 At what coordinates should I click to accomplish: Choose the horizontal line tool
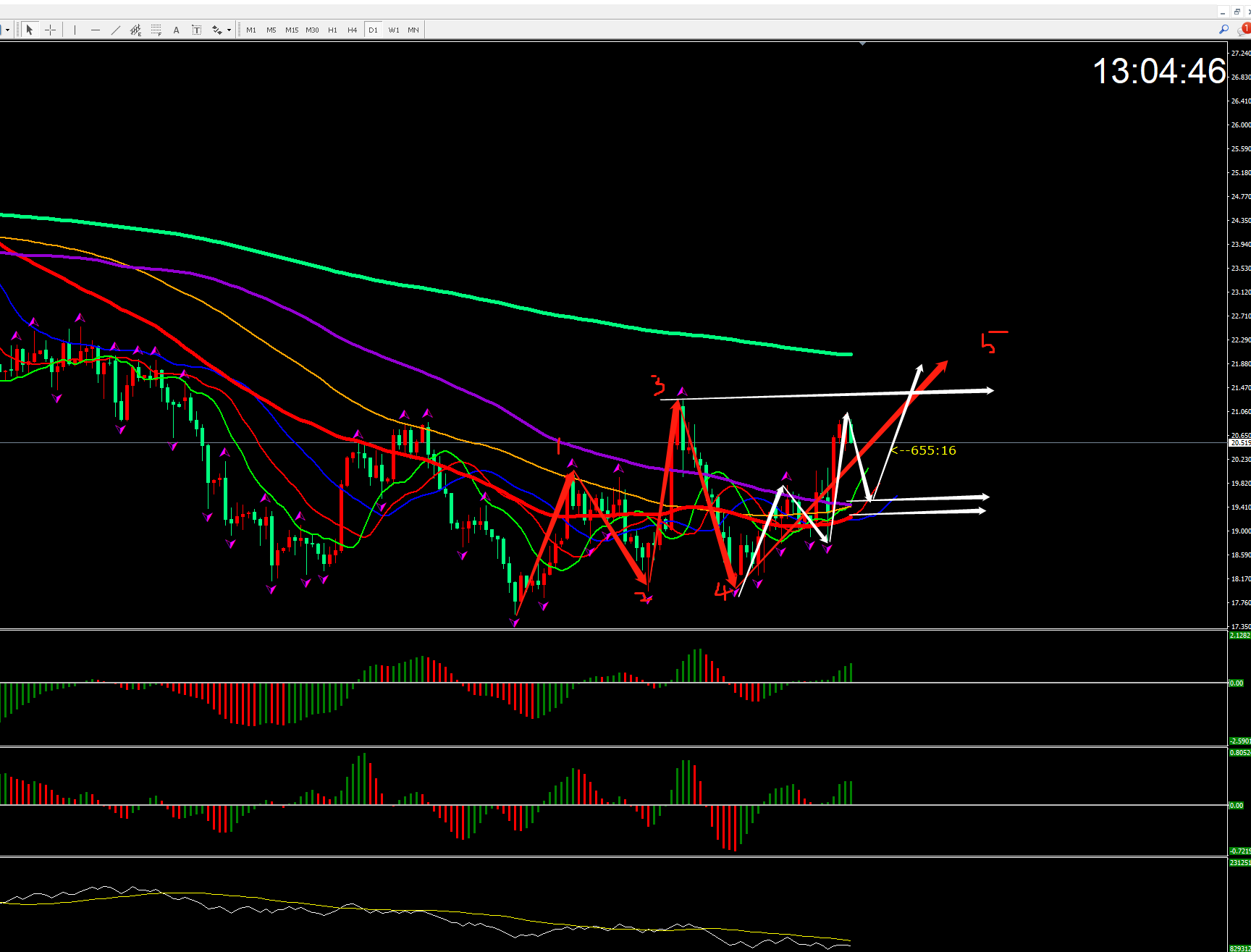coord(95,30)
